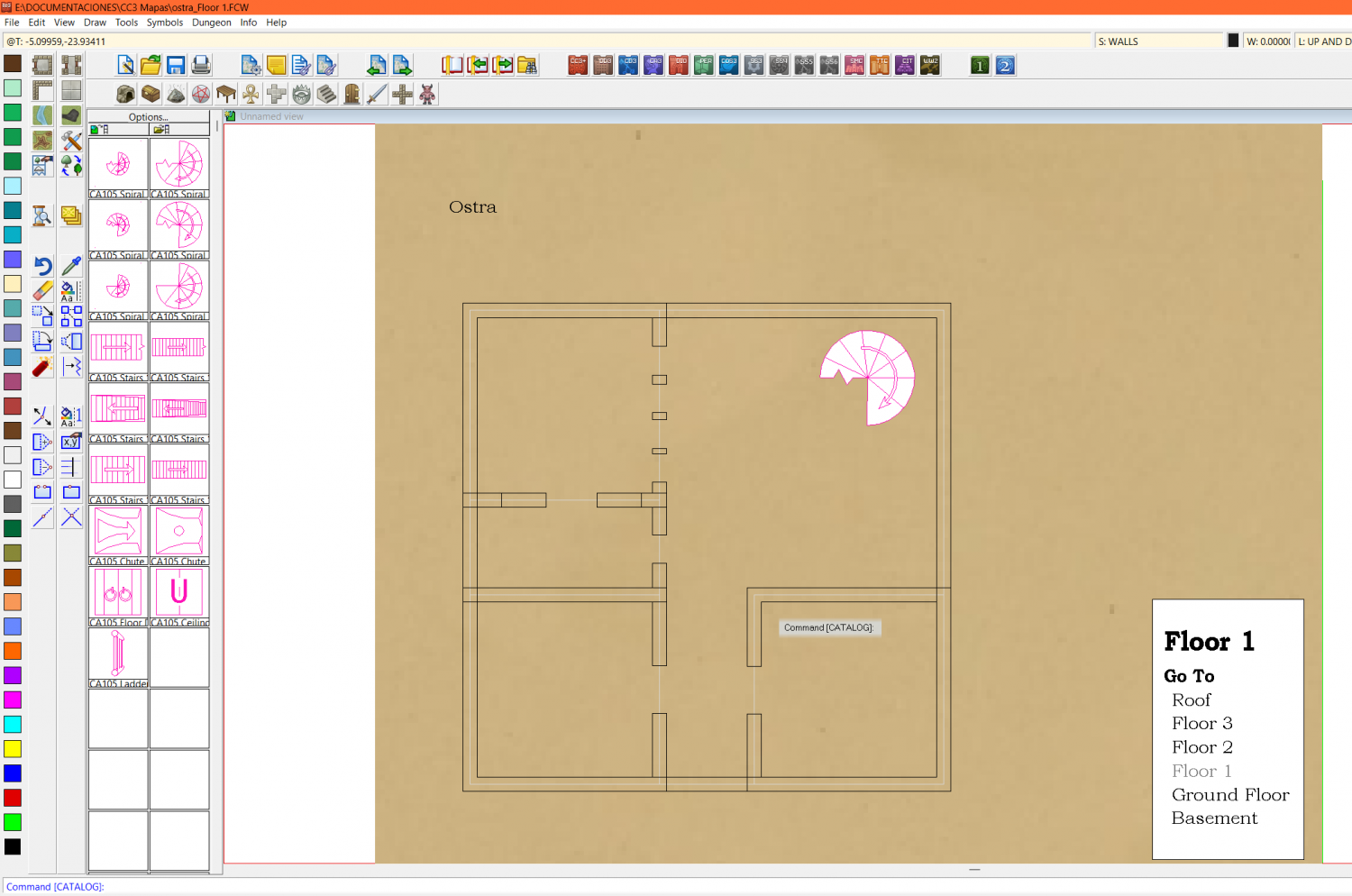Open the layer selector showing UP AND D
The image size is (1352, 896).
pyautogui.click(x=1323, y=41)
